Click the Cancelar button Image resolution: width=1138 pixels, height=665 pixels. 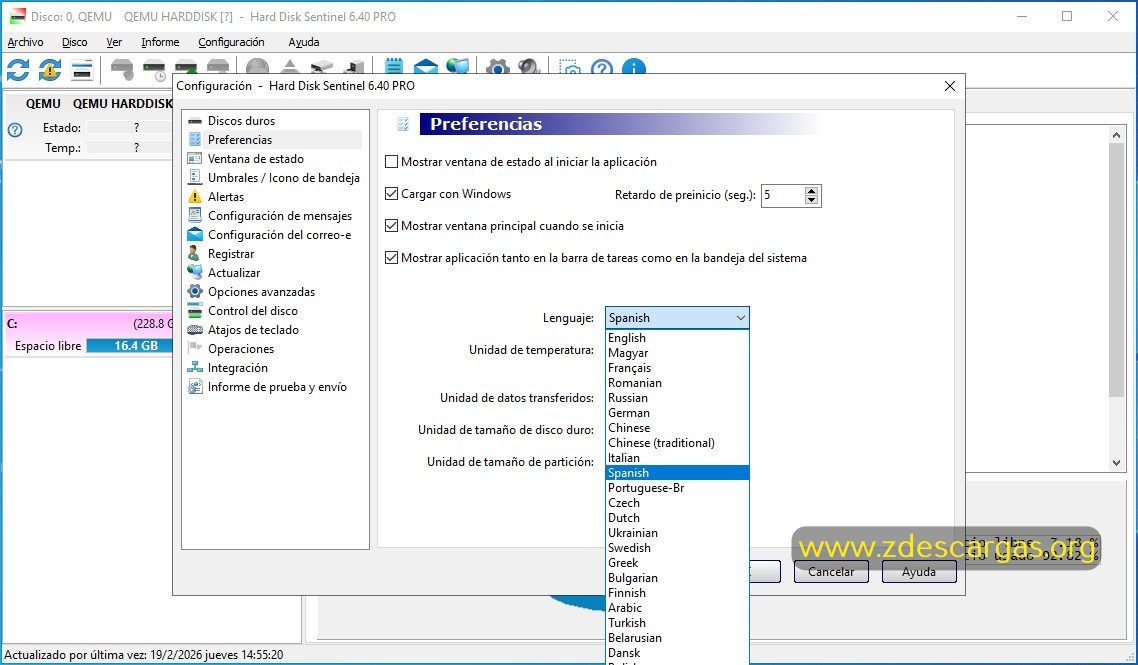(831, 572)
